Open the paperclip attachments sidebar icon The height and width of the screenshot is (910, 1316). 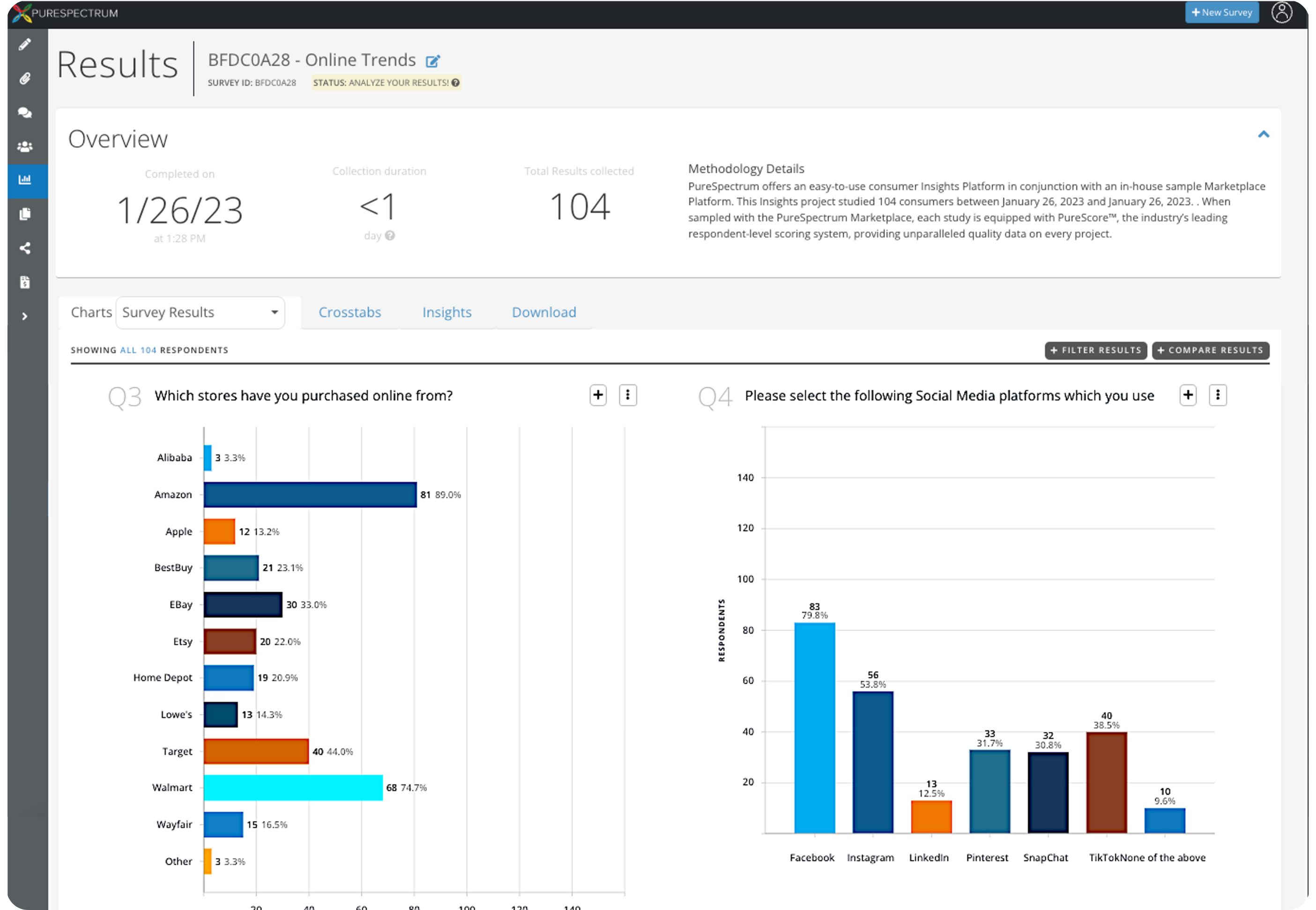point(25,78)
